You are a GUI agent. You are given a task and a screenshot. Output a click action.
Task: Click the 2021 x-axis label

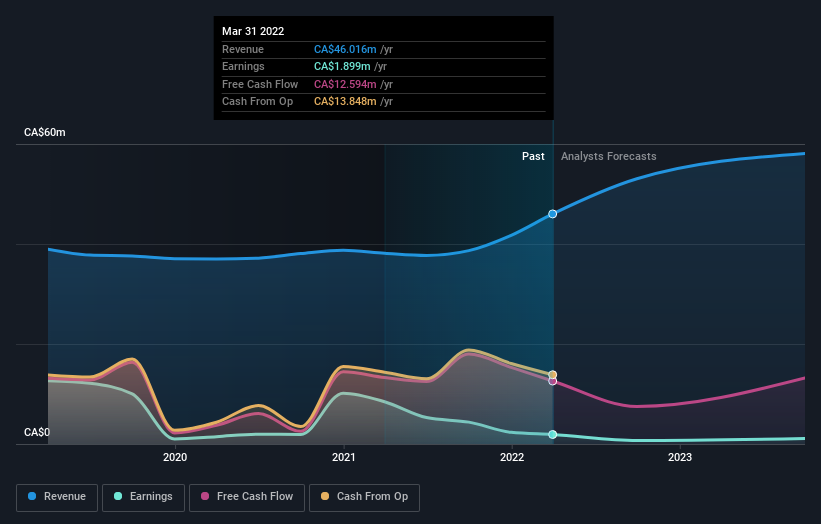pyautogui.click(x=343, y=457)
